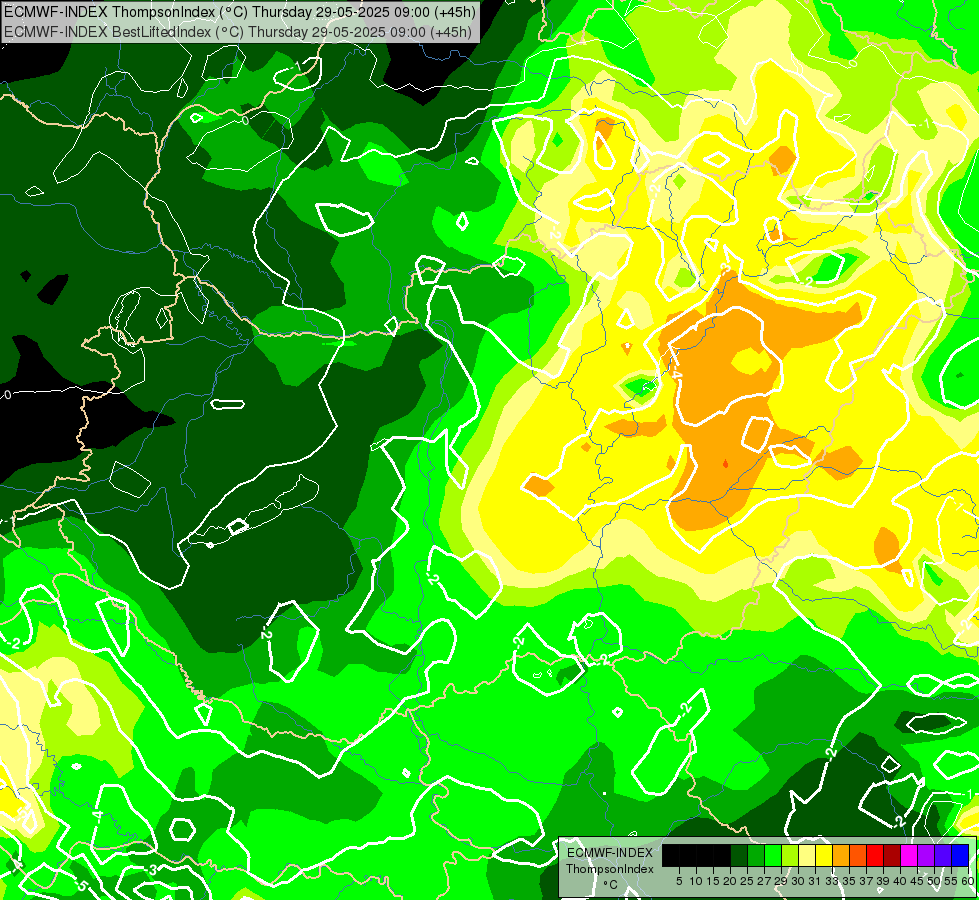This screenshot has width=979, height=900.
Task: Click the legend tick value 60
Action: tap(968, 881)
